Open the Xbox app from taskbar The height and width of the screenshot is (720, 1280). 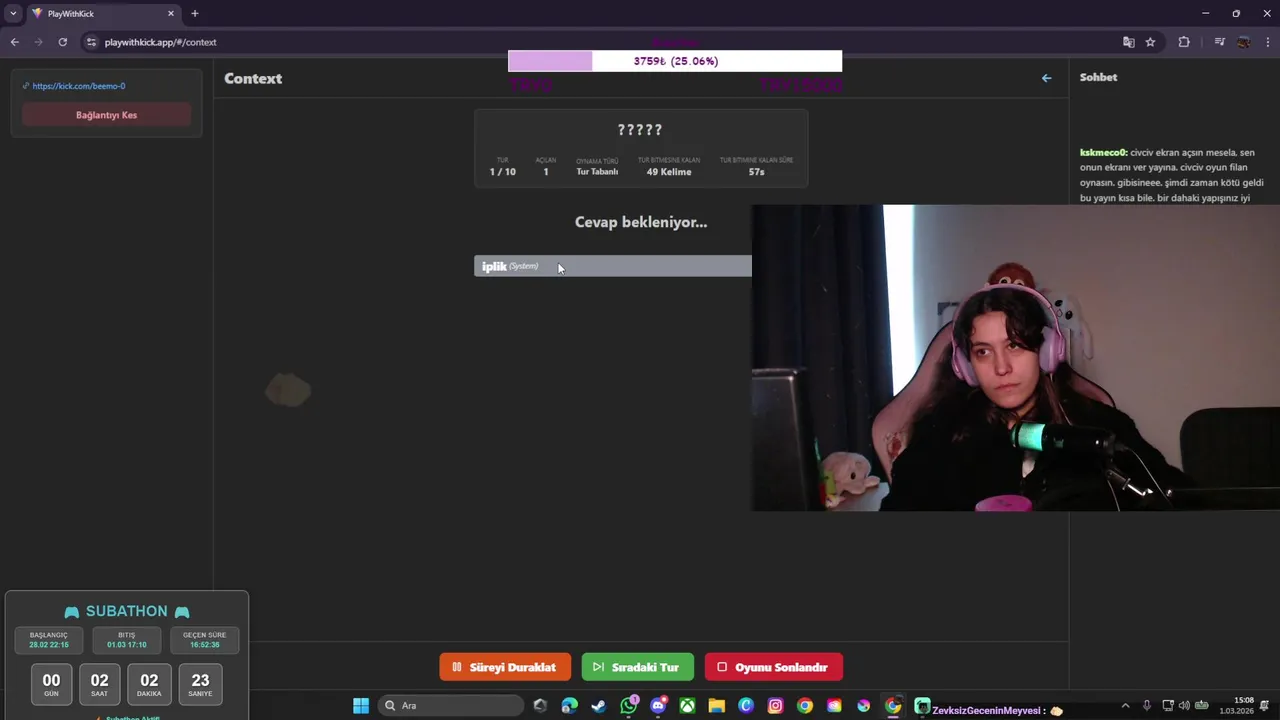tap(688, 706)
